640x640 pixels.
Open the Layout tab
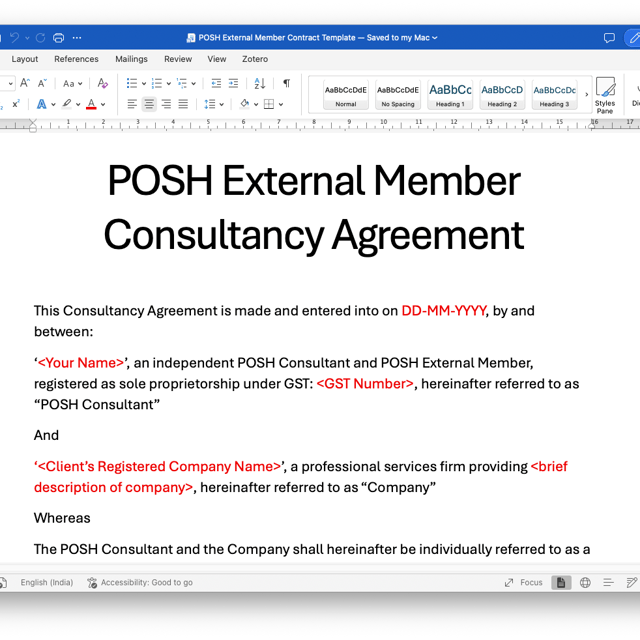click(24, 59)
